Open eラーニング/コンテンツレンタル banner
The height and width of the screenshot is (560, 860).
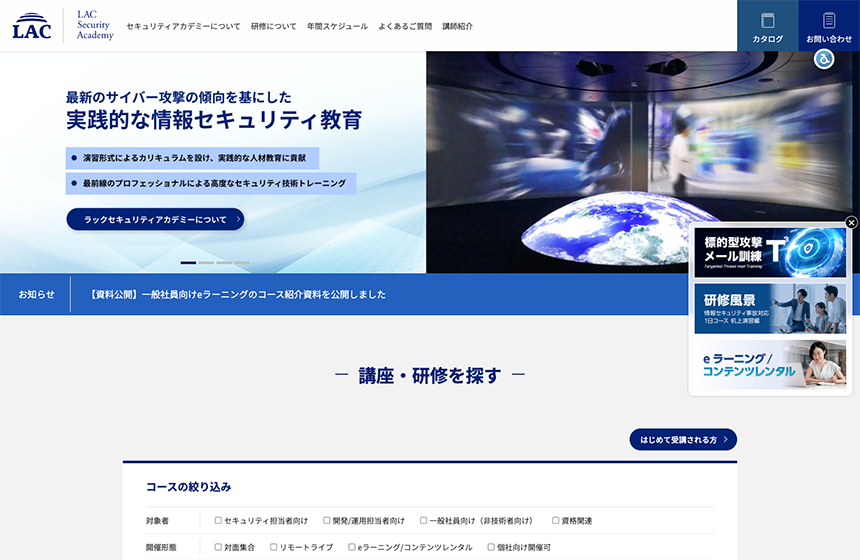[770, 364]
